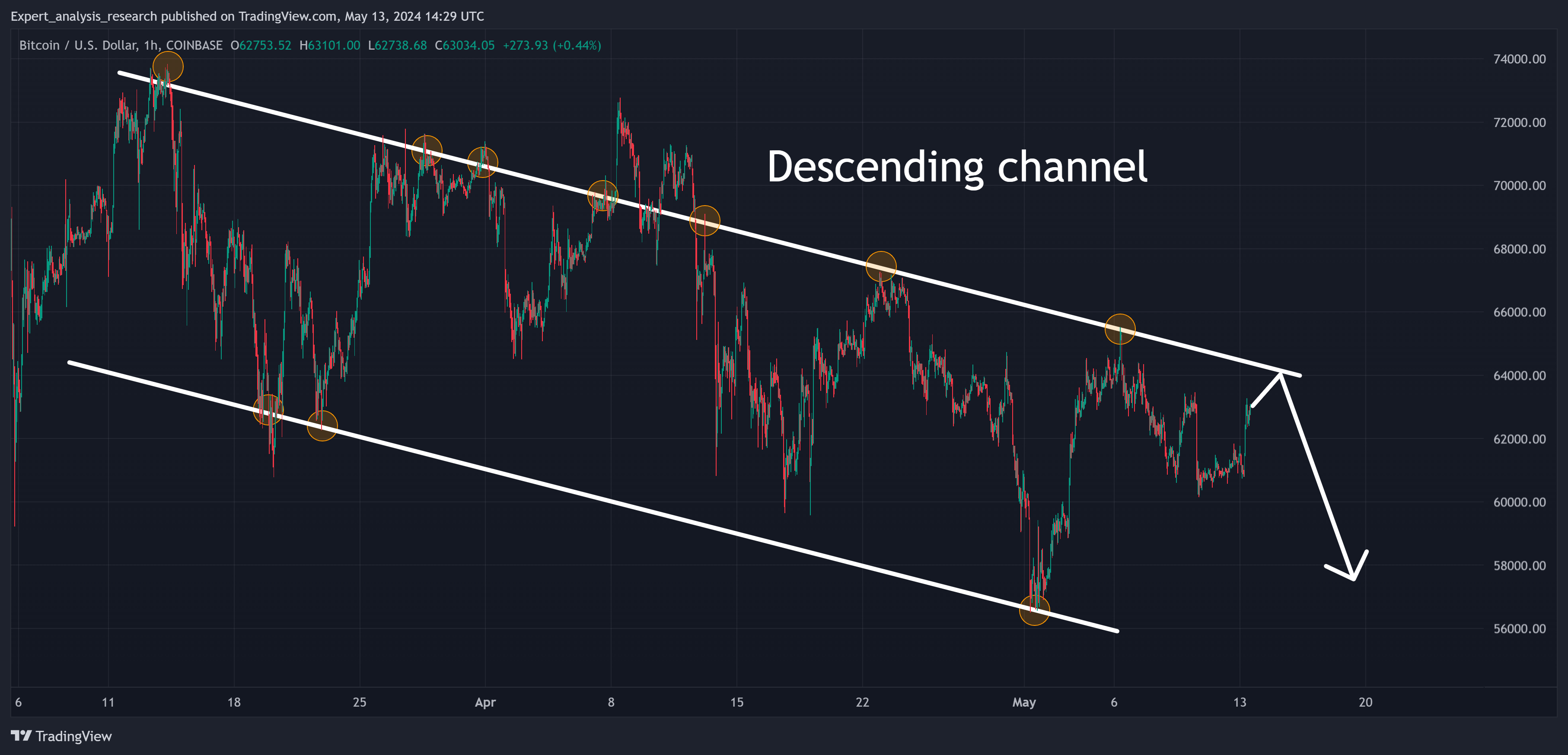
Task: Click the 60000.00 price axis label
Action: tap(1519, 502)
